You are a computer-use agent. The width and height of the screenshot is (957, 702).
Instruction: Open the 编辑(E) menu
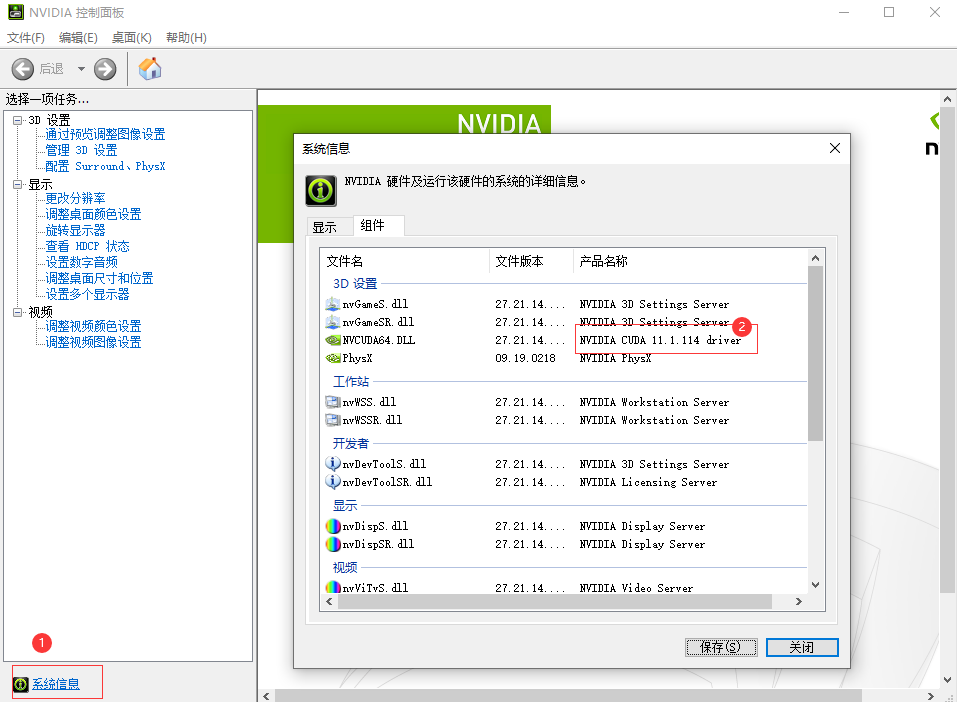tap(78, 38)
